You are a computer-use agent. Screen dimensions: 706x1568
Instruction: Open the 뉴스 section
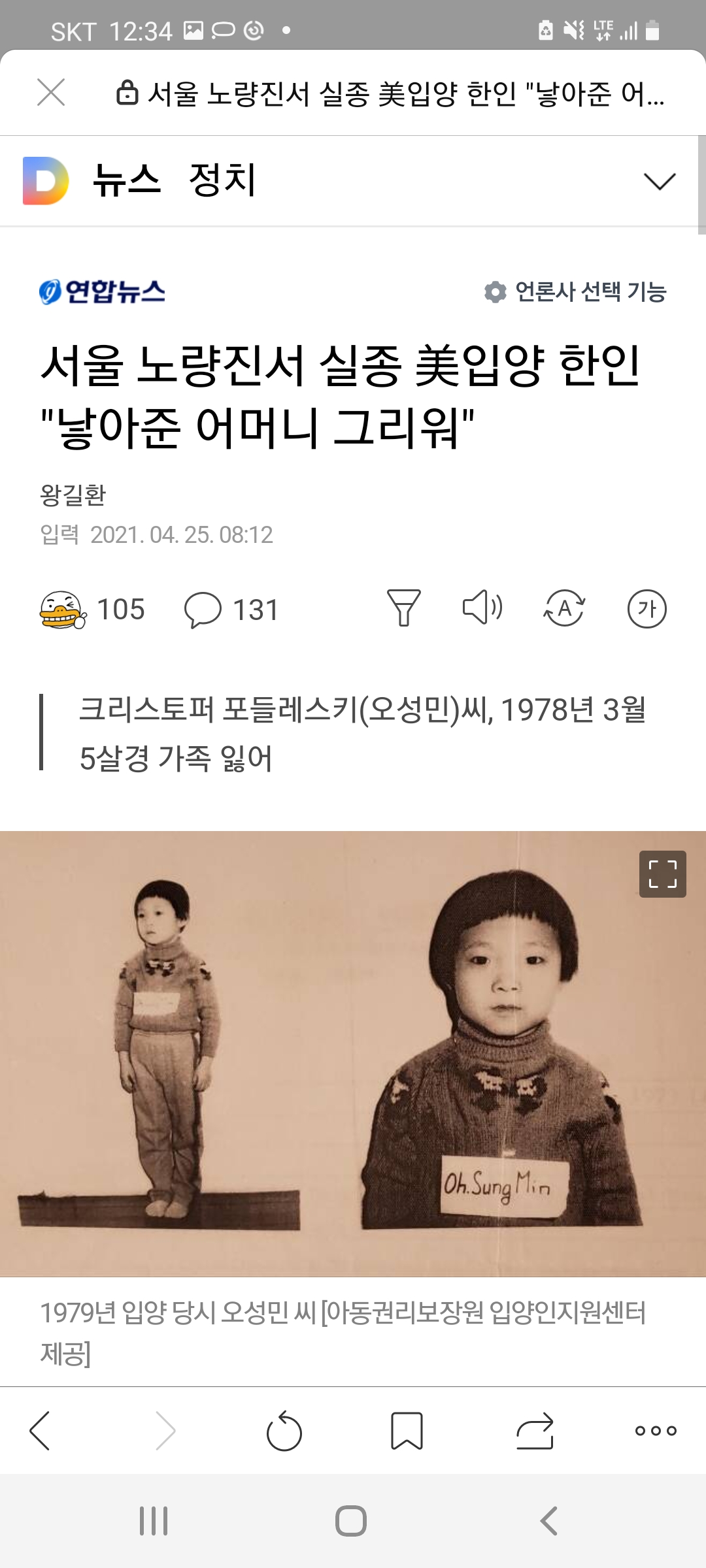(127, 180)
